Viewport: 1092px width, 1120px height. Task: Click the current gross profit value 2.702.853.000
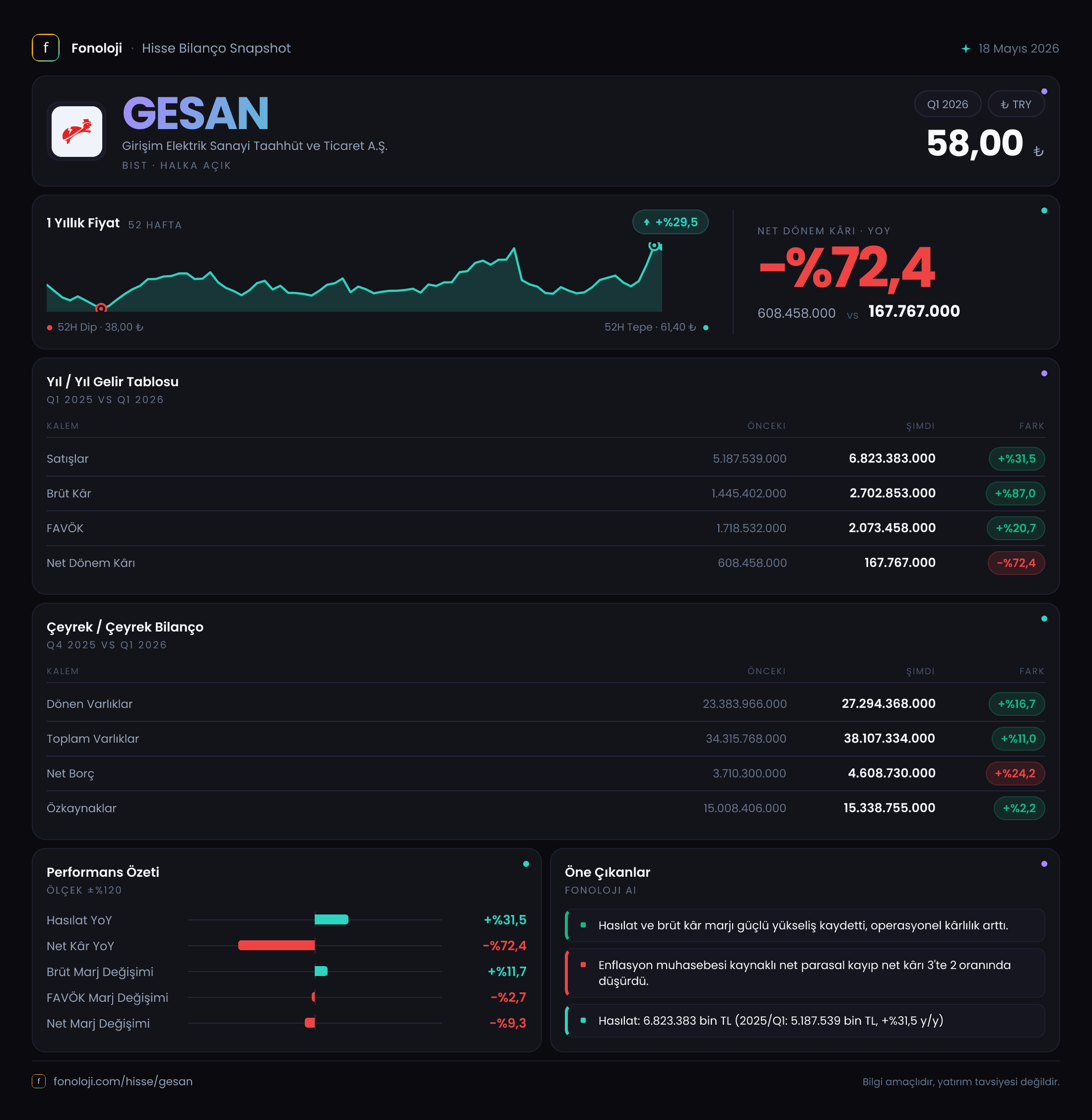coord(892,493)
